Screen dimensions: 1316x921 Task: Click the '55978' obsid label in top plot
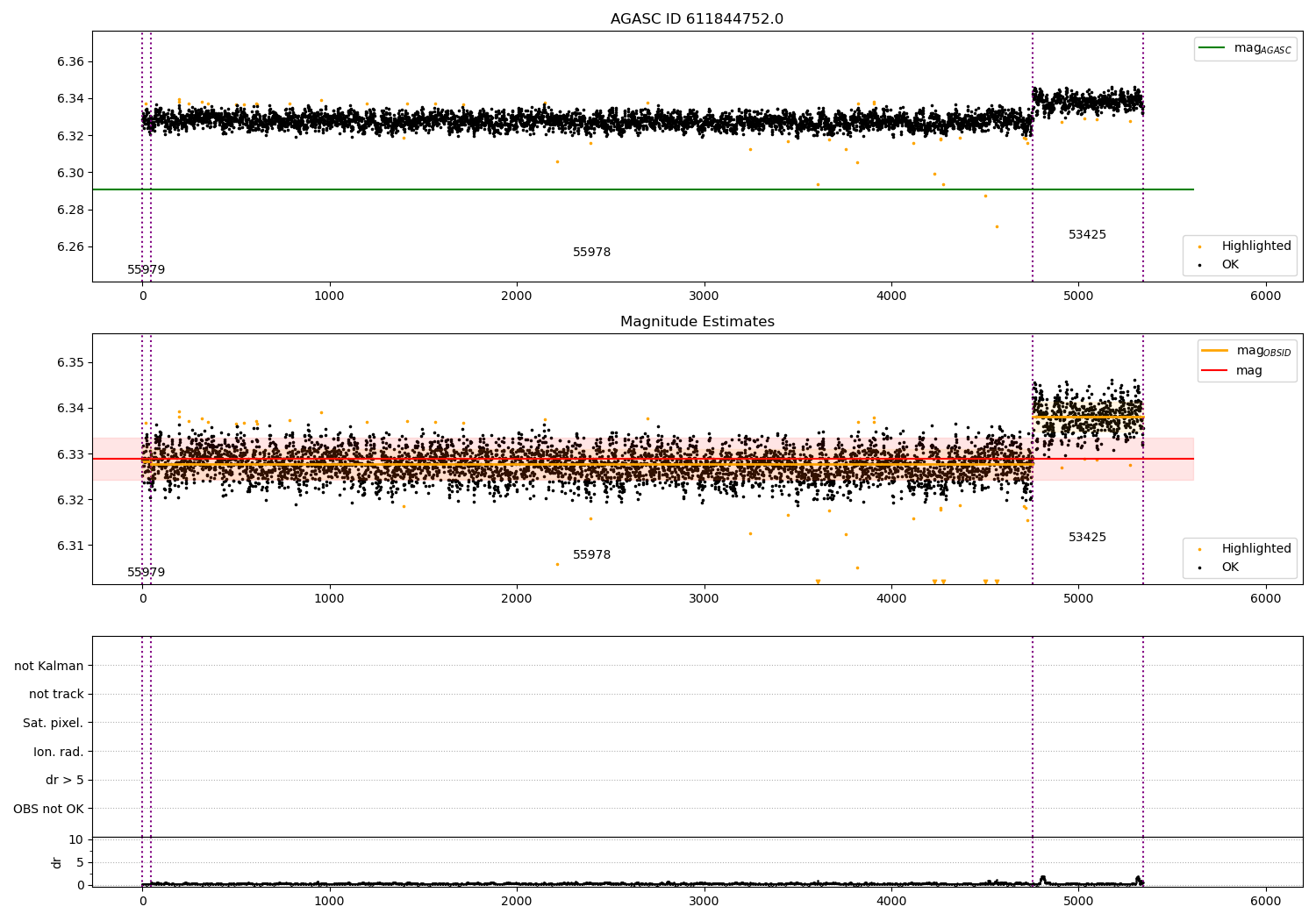coord(591,253)
